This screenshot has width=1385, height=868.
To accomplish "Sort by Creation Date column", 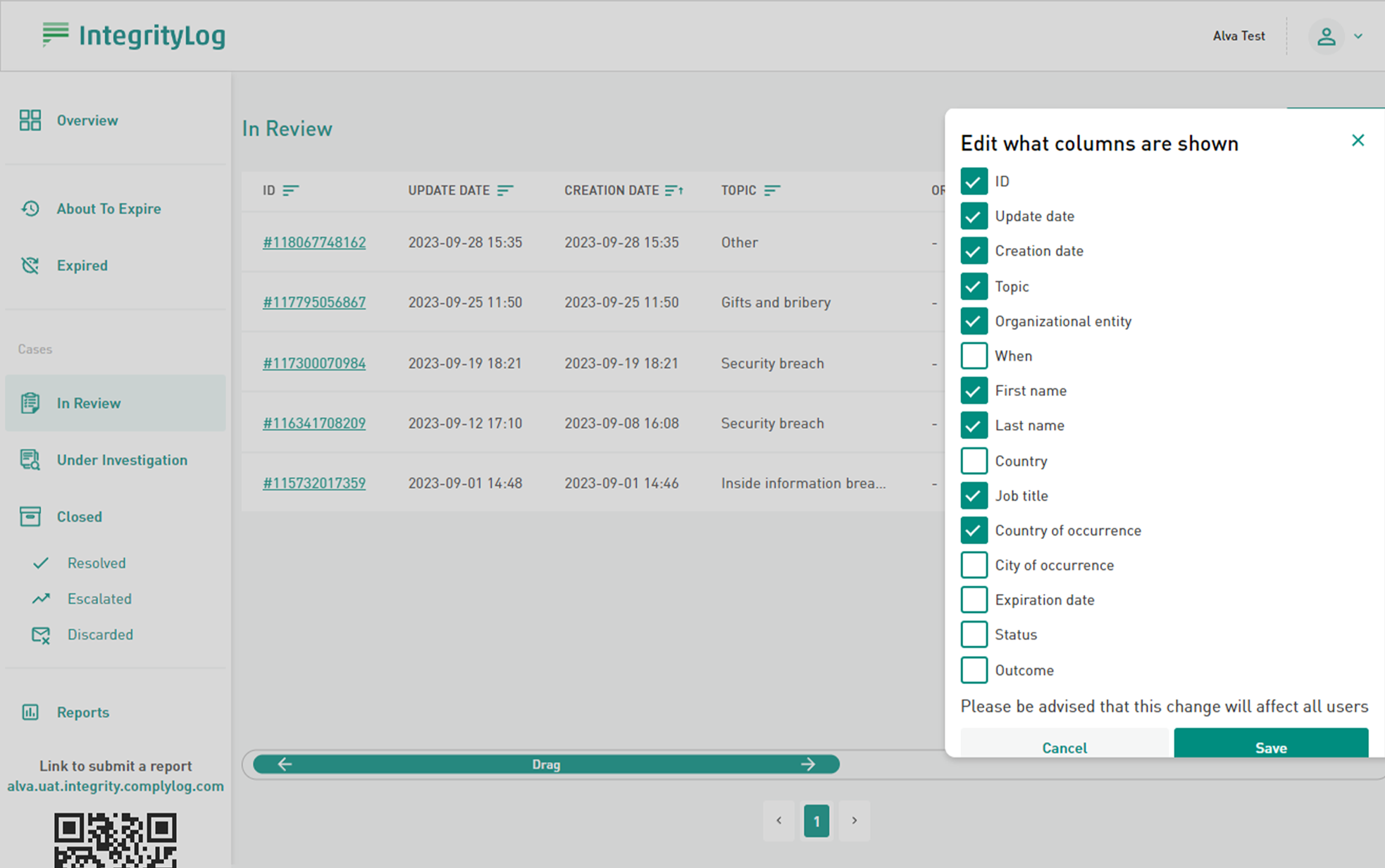I will (x=673, y=190).
